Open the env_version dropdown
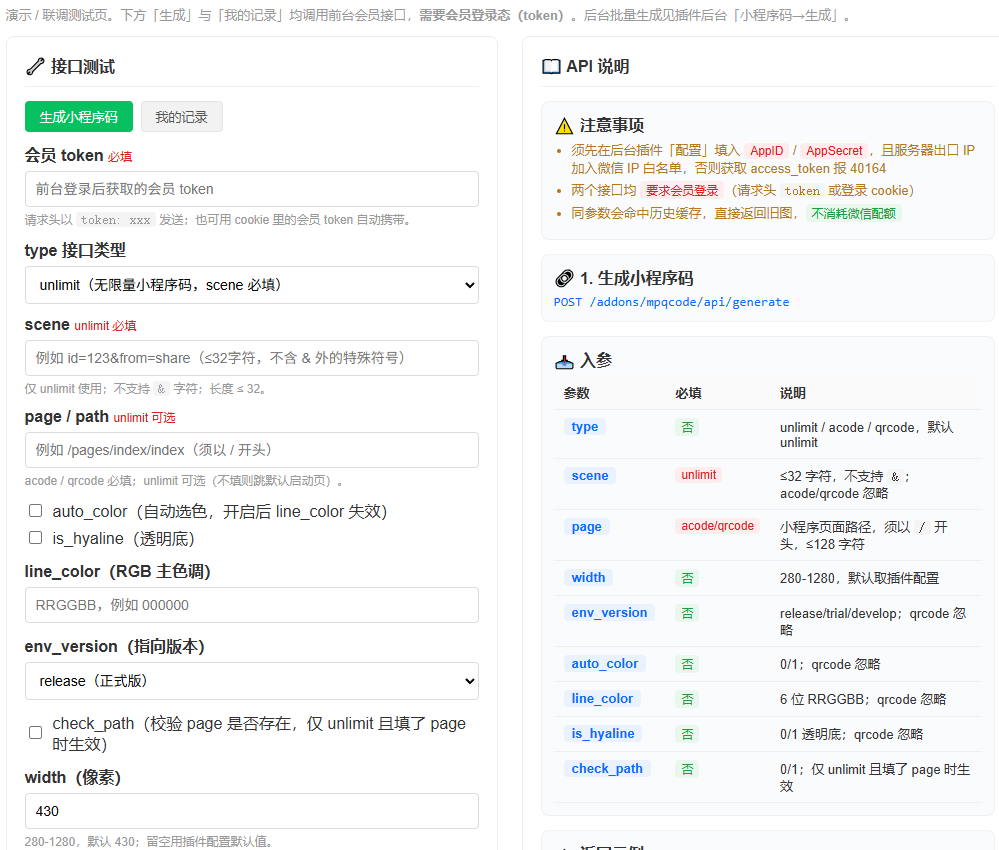 point(252,681)
